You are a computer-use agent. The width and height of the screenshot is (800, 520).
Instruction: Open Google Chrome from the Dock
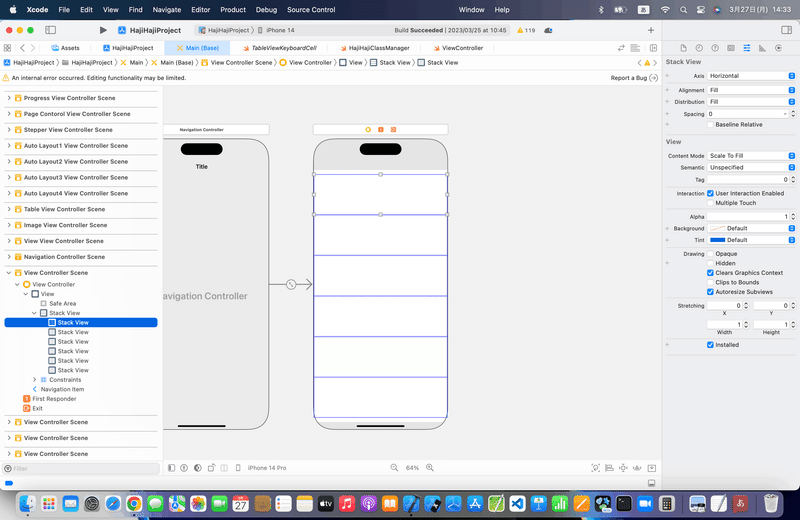[x=134, y=504]
